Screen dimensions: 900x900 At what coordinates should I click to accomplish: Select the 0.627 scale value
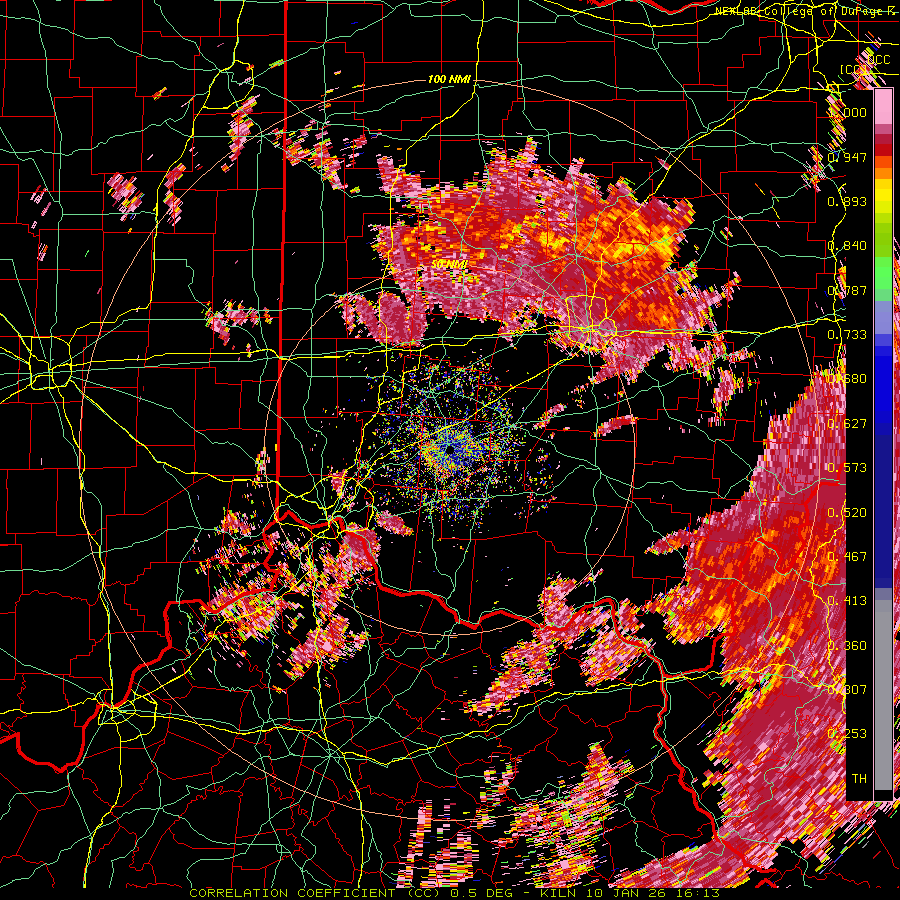coord(847,424)
